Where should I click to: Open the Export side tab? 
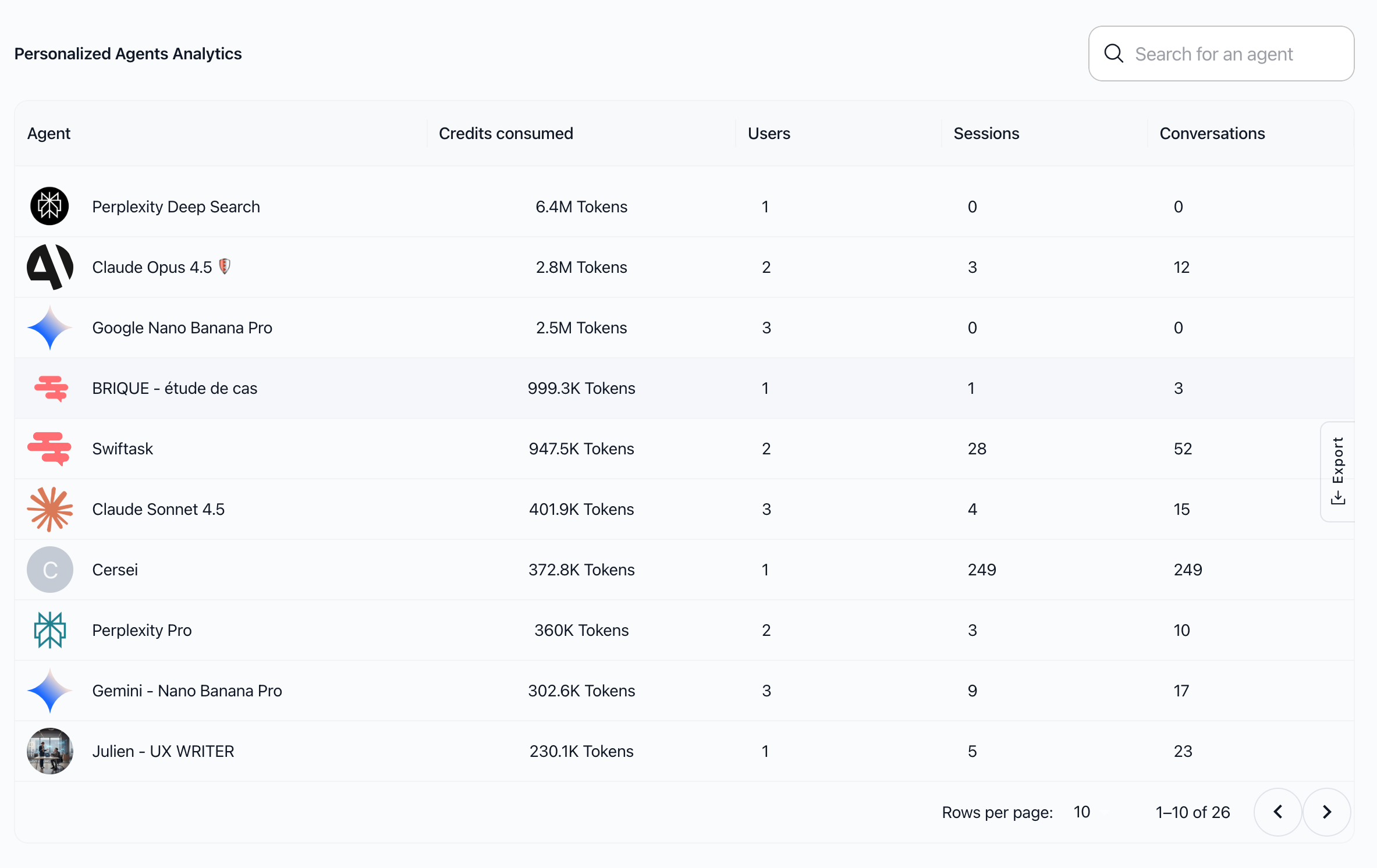1338,471
